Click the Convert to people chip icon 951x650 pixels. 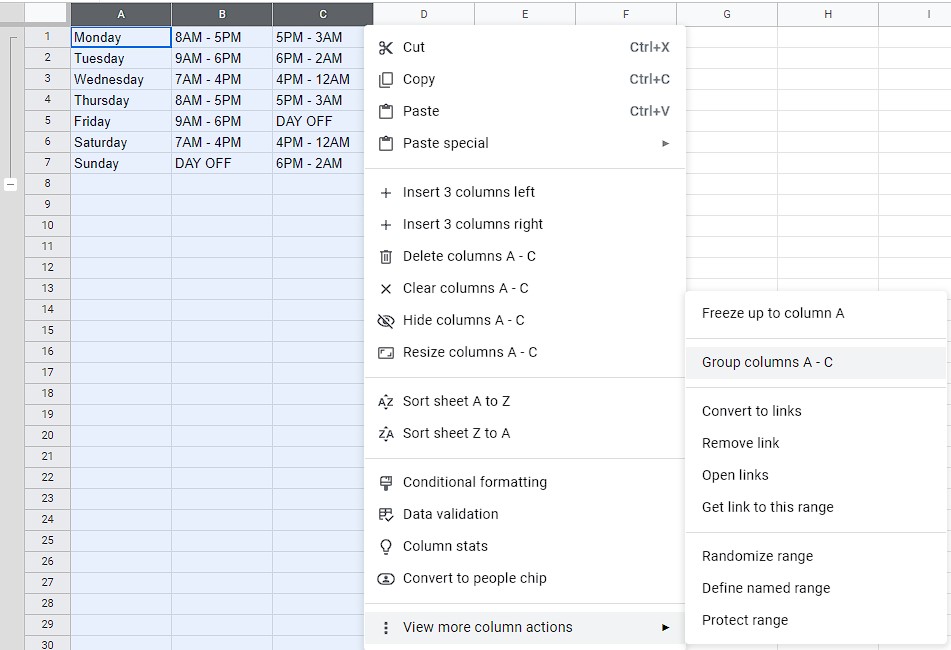tap(386, 578)
